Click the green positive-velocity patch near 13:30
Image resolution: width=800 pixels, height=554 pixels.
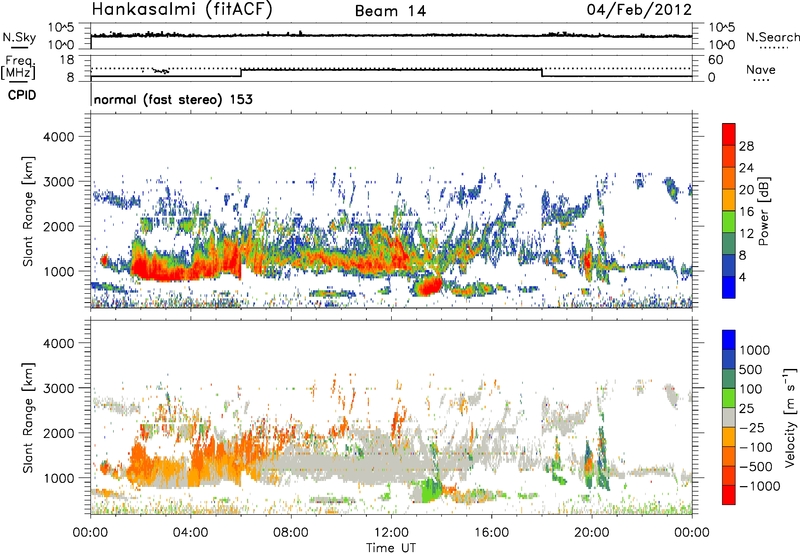430,491
